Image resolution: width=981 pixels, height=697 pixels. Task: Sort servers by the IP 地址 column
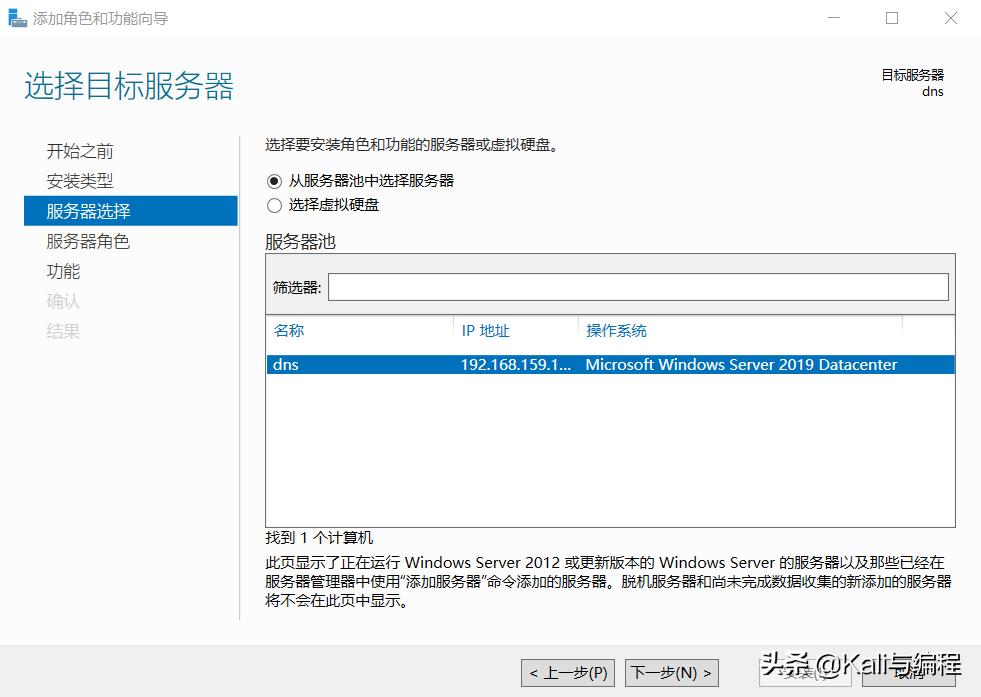coord(486,331)
